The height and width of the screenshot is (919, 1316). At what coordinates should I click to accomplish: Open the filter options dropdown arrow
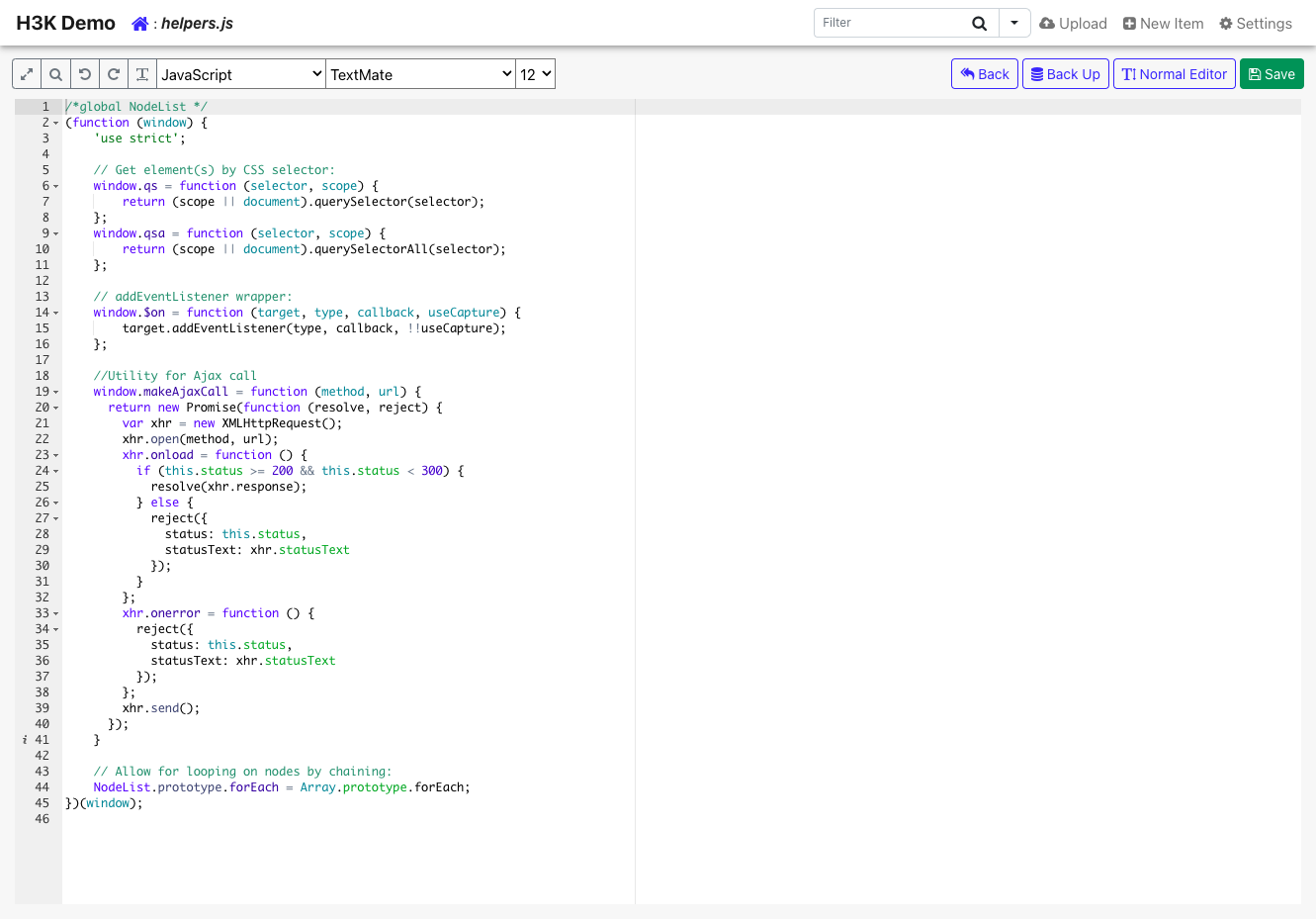tap(1014, 23)
